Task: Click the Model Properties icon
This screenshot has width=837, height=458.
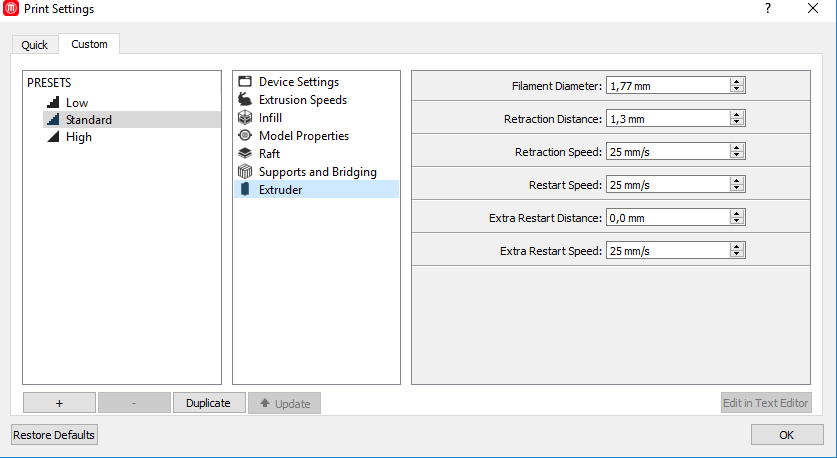Action: coord(245,136)
